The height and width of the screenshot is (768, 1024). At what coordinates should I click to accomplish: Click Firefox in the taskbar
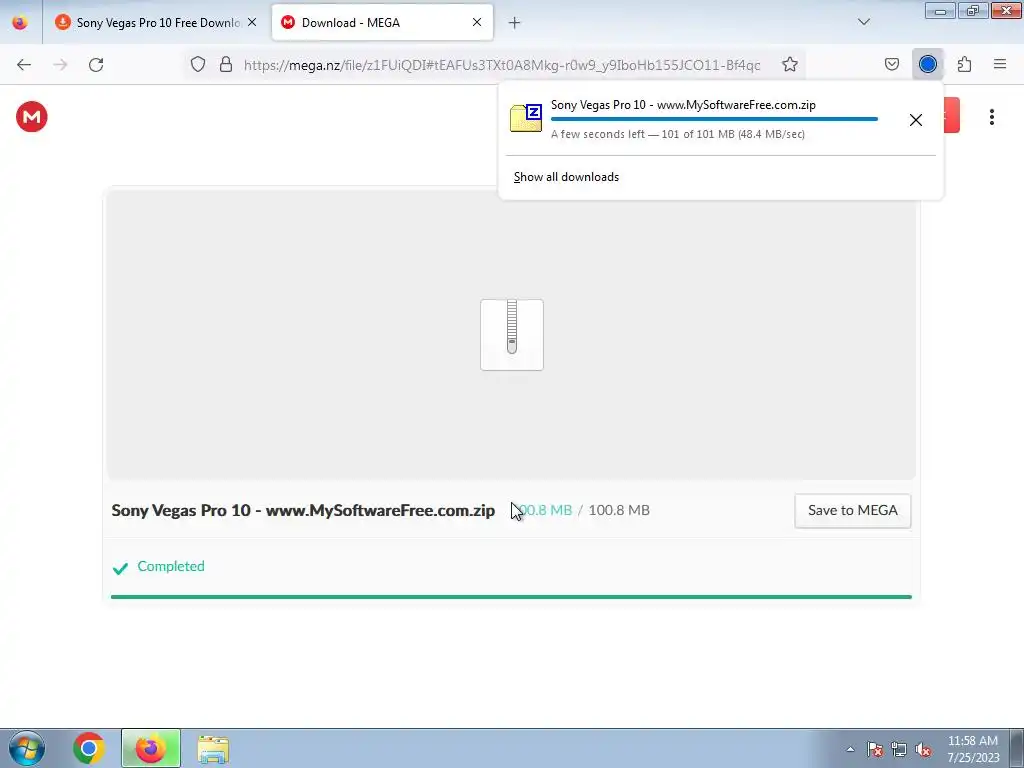click(x=151, y=748)
